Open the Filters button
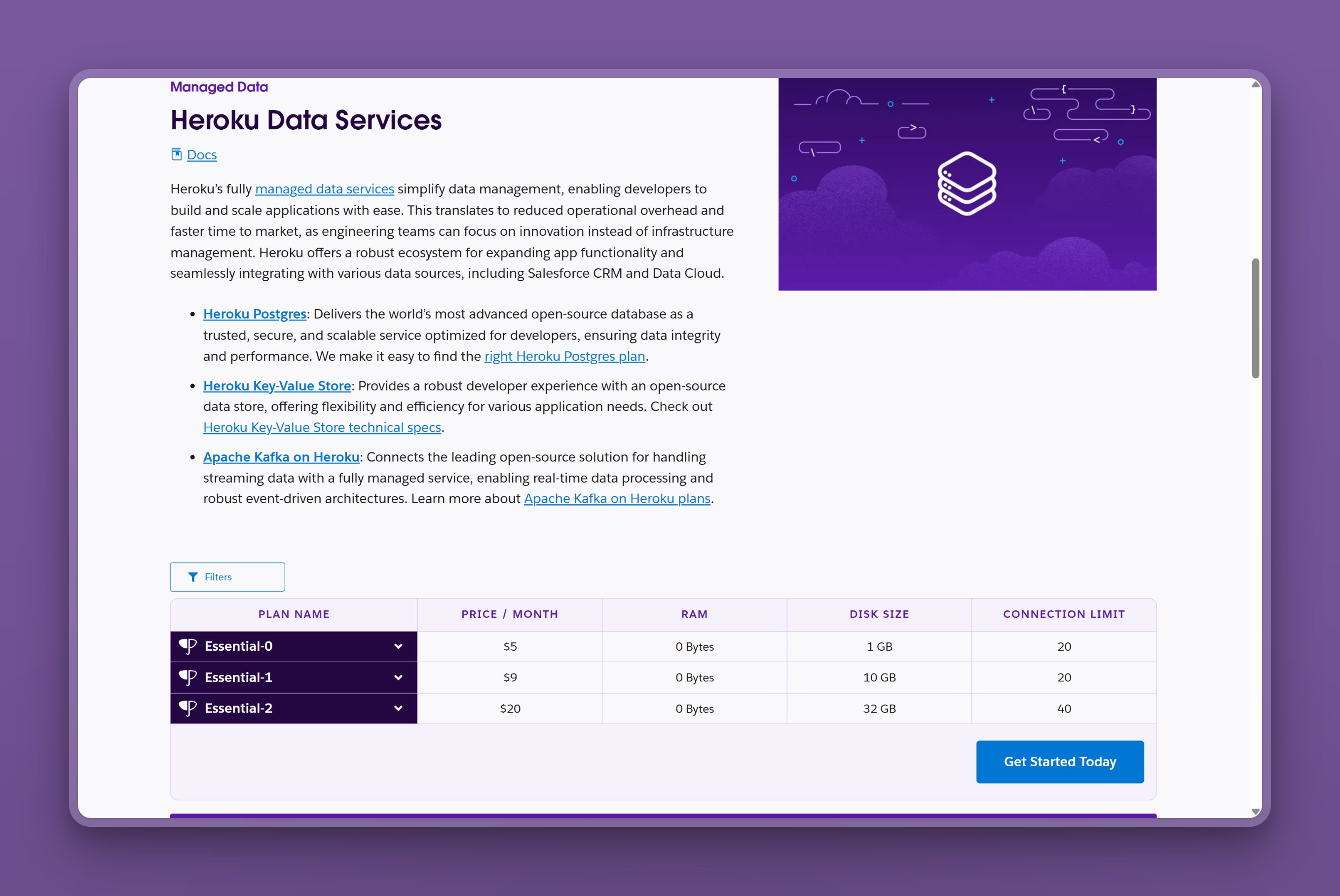Viewport: 1340px width, 896px height. click(x=227, y=577)
